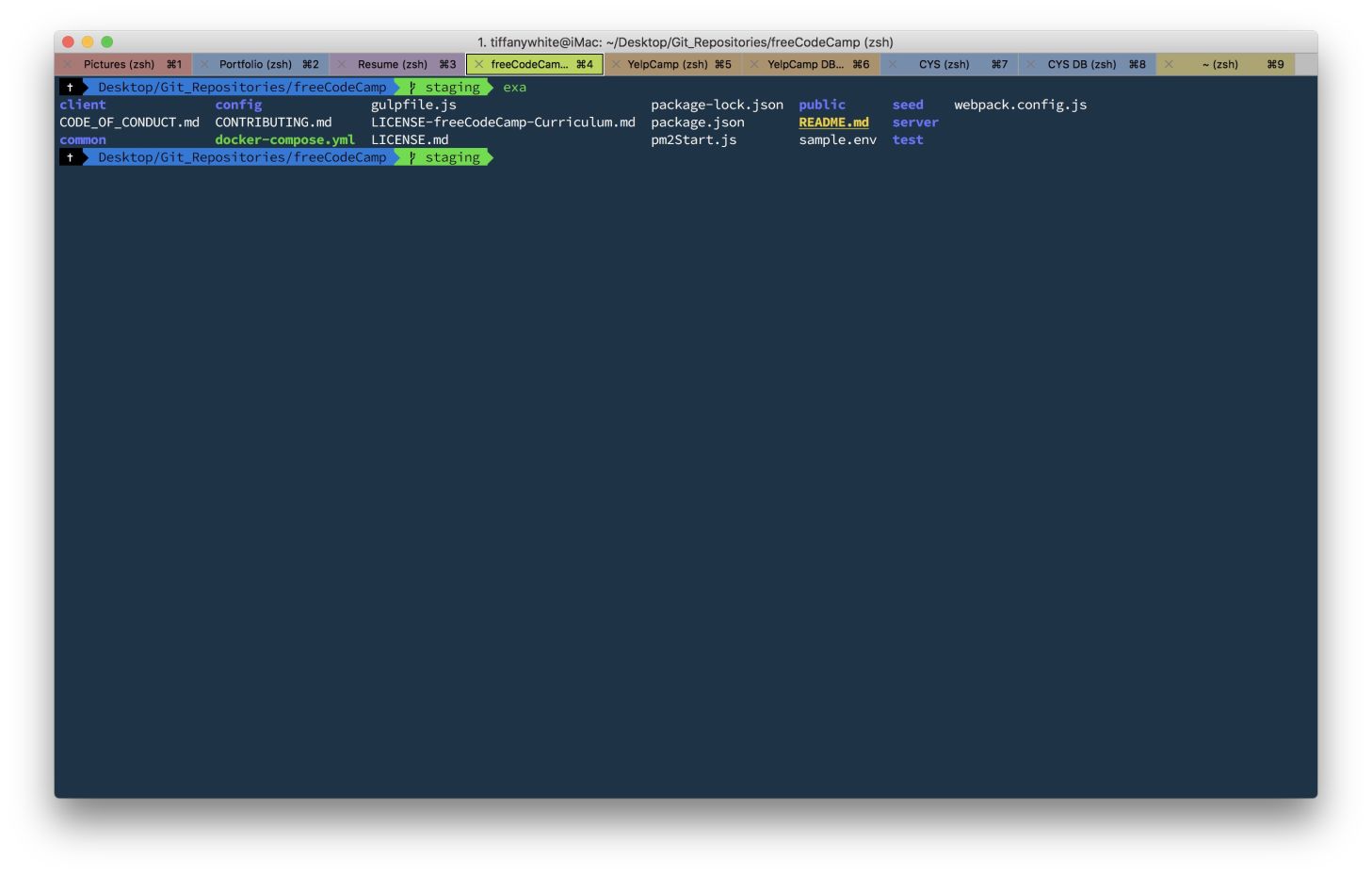Image resolution: width=1372 pixels, height=876 pixels.
Task: Open the Resume (zsh) tab
Action: pos(397,64)
